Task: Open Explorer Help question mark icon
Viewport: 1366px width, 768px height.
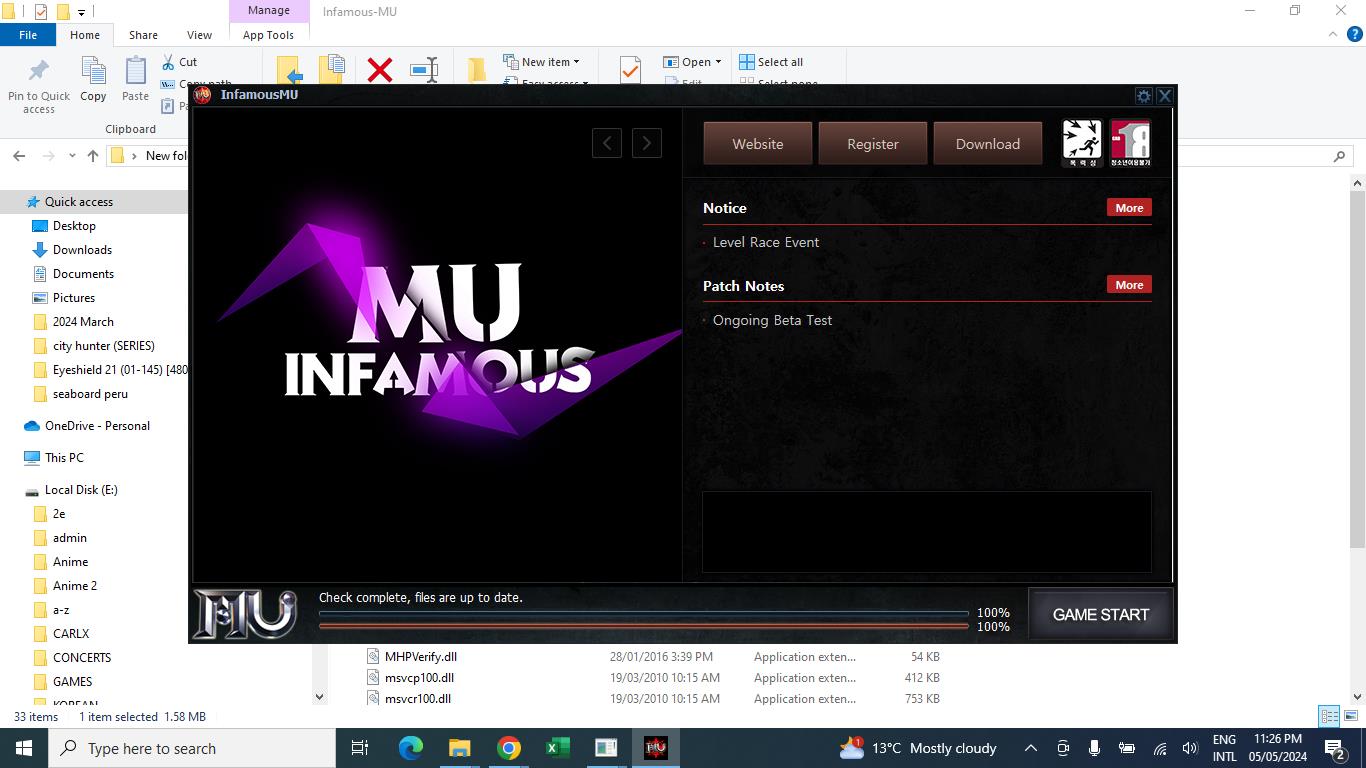Action: (x=1355, y=34)
